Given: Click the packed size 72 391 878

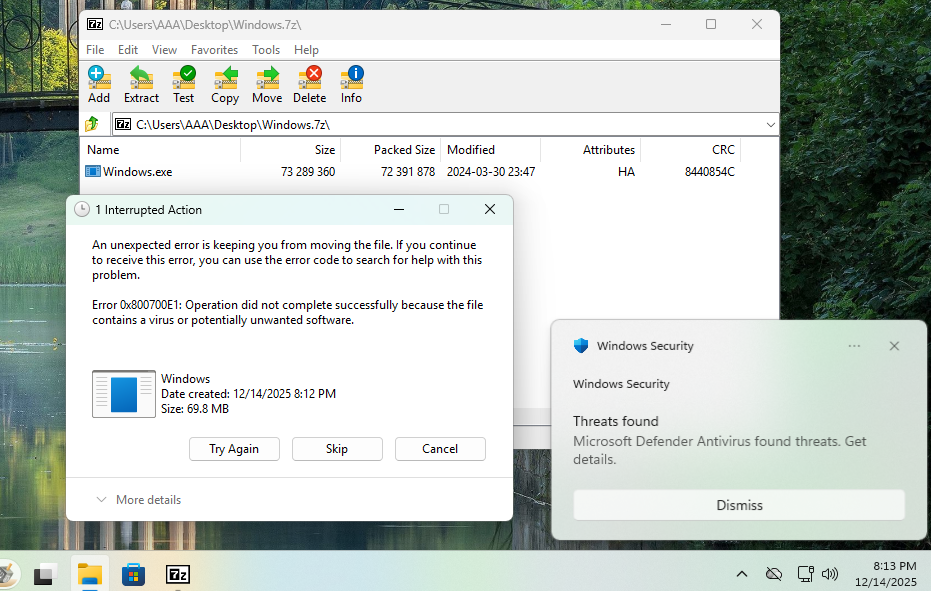Looking at the screenshot, I should (x=408, y=172).
